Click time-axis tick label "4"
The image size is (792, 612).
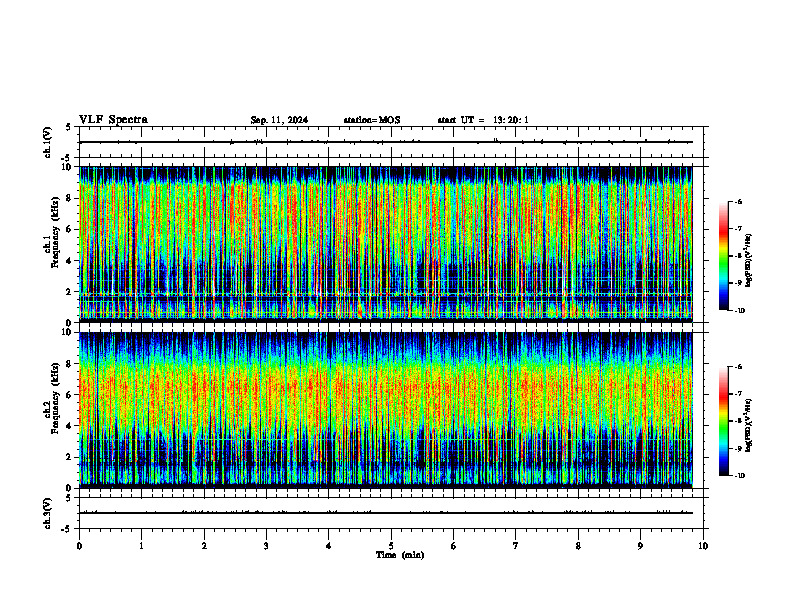(328, 546)
